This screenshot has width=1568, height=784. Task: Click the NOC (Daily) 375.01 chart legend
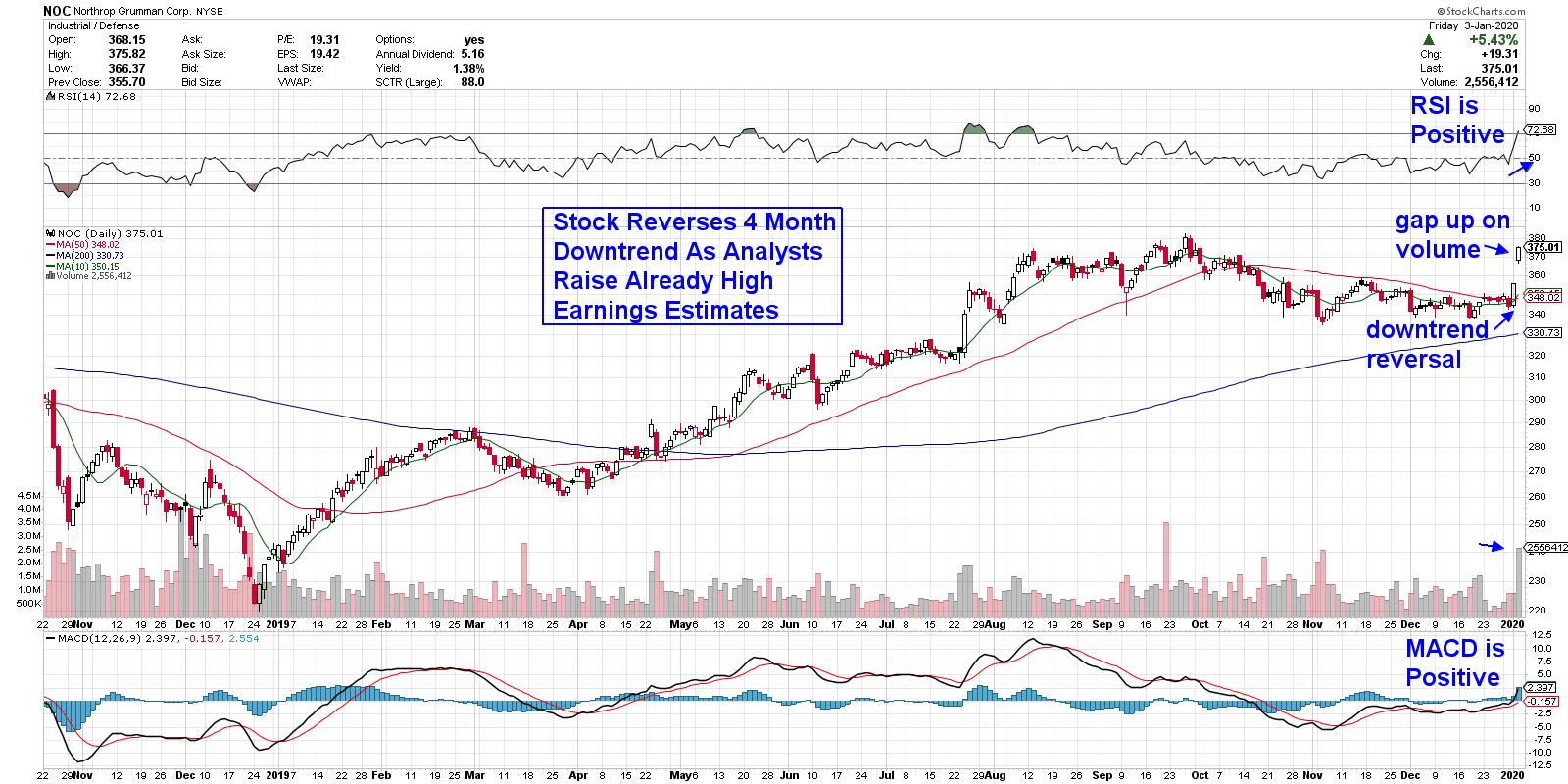click(105, 233)
